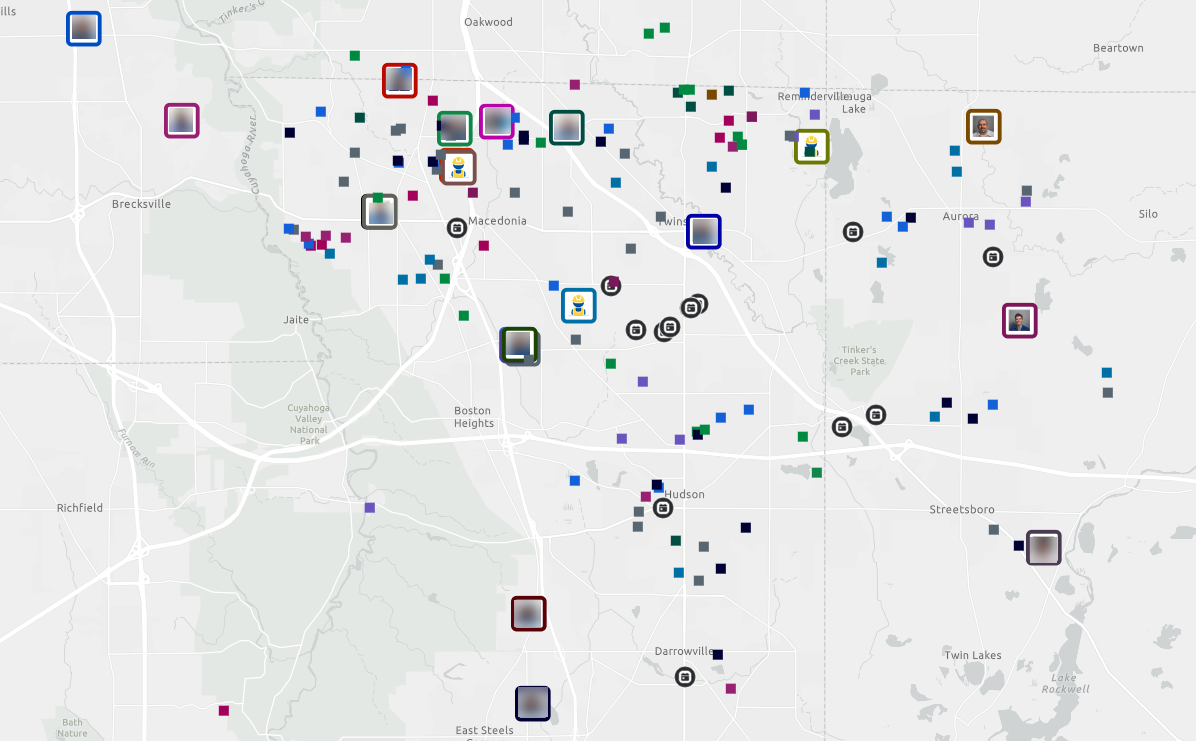1196x741 pixels.
Task: Select the appointment icon near Darrowville
Action: pos(684,676)
